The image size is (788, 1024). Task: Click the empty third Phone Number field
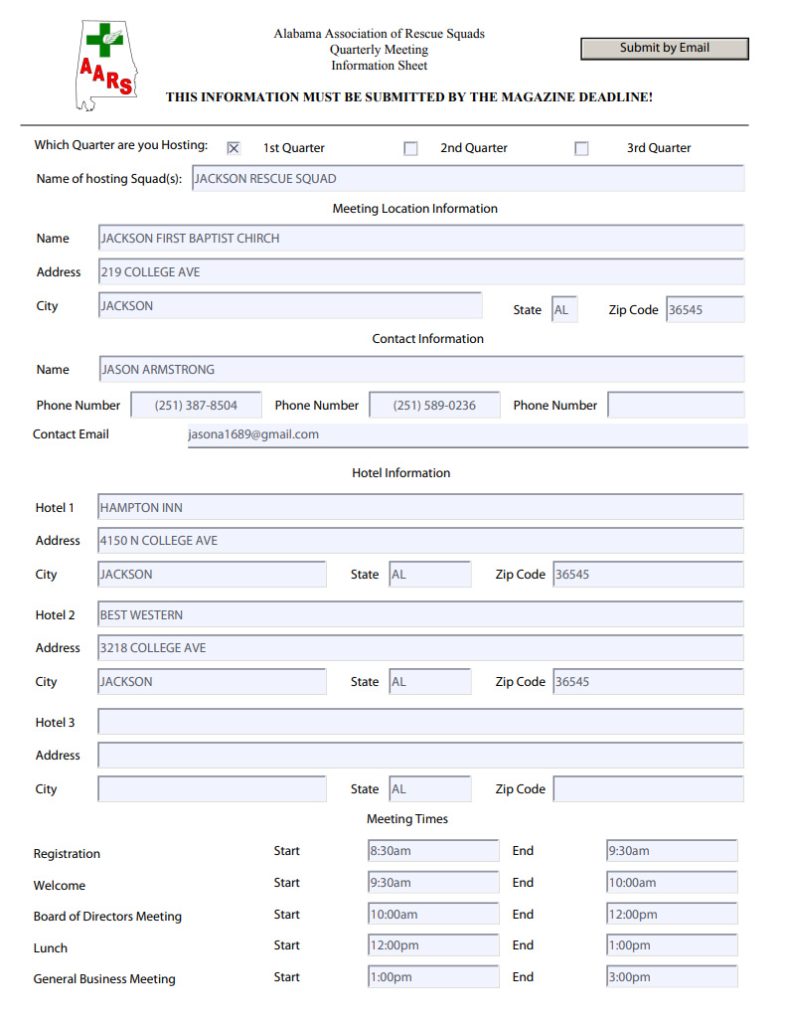click(675, 406)
